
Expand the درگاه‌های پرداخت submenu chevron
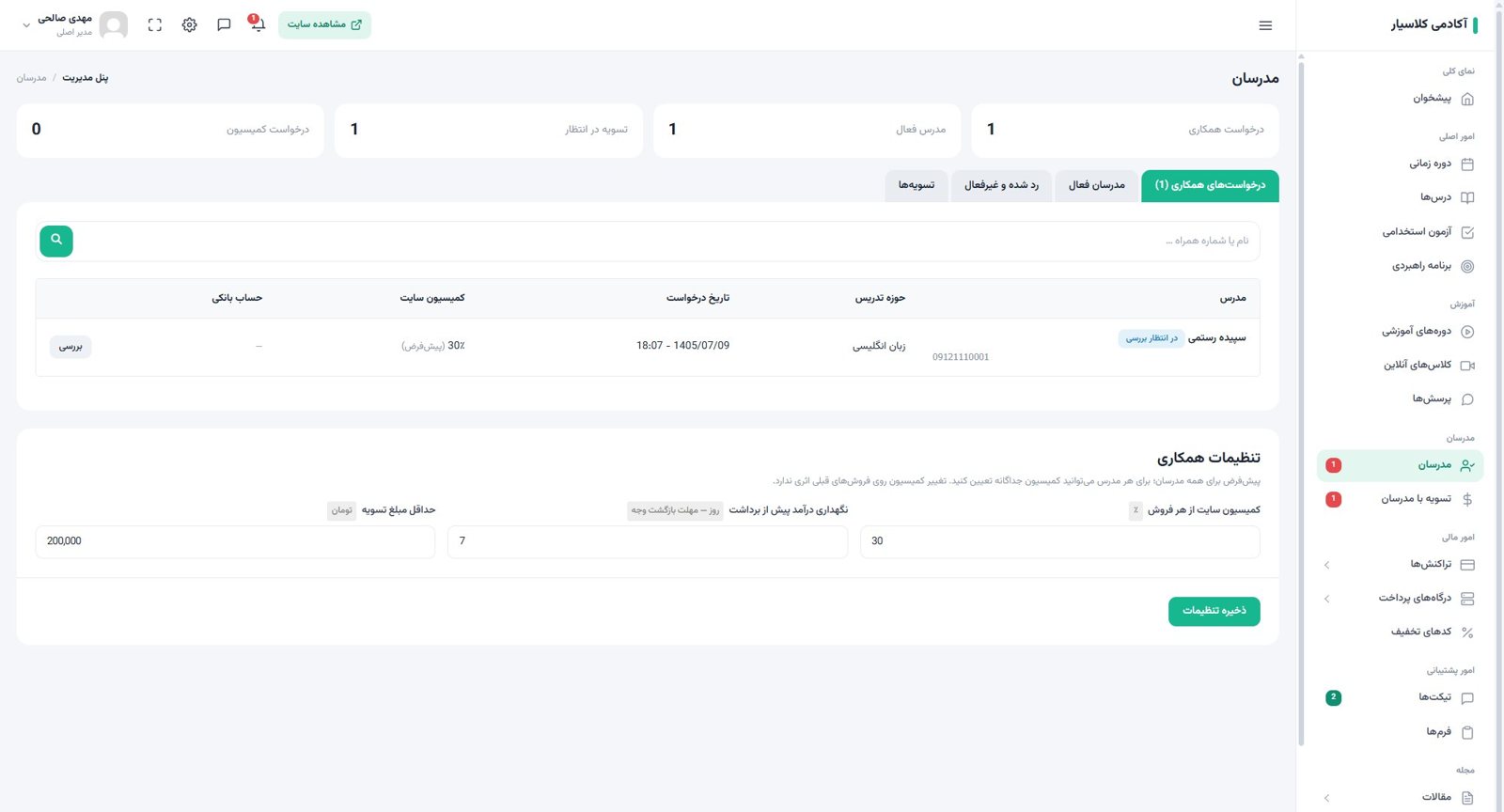point(1326,599)
